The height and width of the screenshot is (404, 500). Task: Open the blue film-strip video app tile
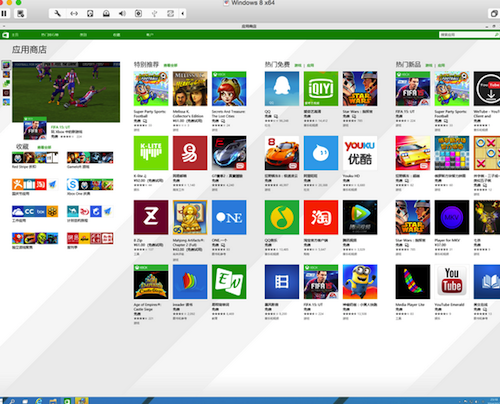282,282
